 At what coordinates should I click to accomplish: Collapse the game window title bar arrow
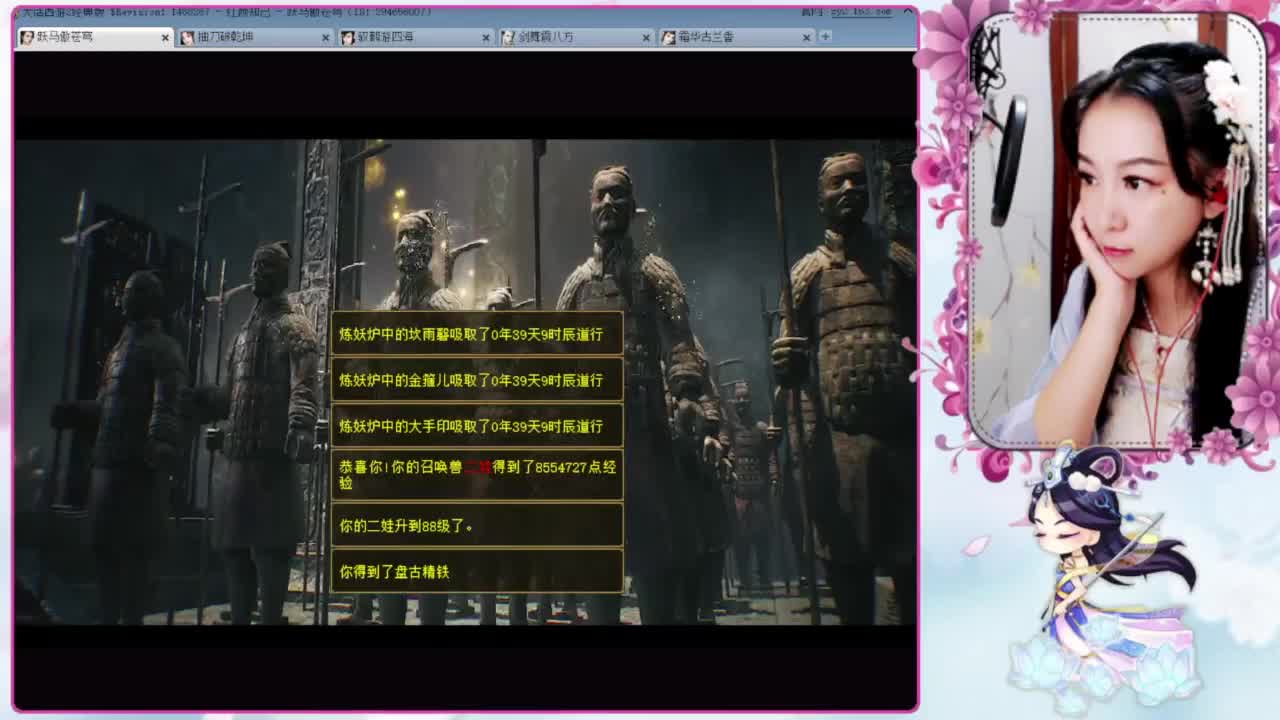(x=908, y=12)
